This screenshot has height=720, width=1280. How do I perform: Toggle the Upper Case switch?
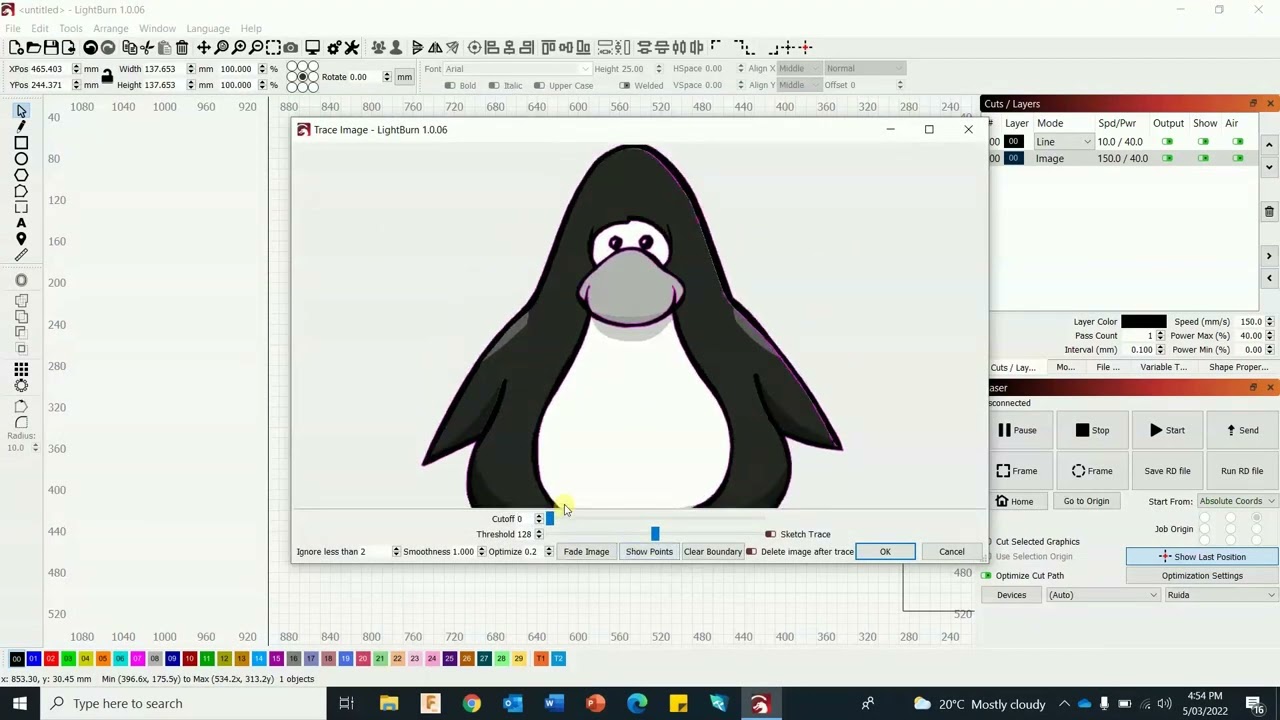539,85
